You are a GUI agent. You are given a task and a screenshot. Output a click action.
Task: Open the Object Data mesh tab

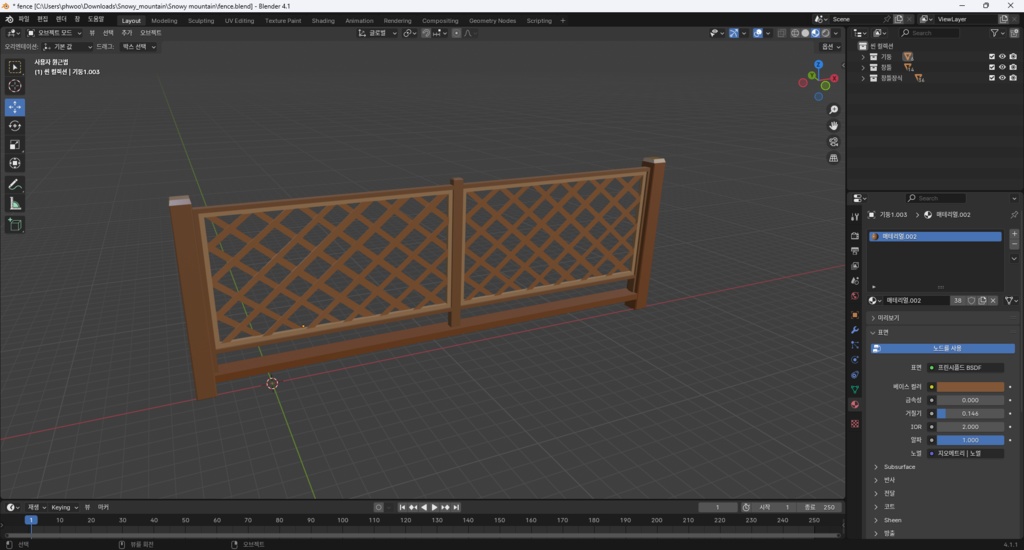click(855, 389)
